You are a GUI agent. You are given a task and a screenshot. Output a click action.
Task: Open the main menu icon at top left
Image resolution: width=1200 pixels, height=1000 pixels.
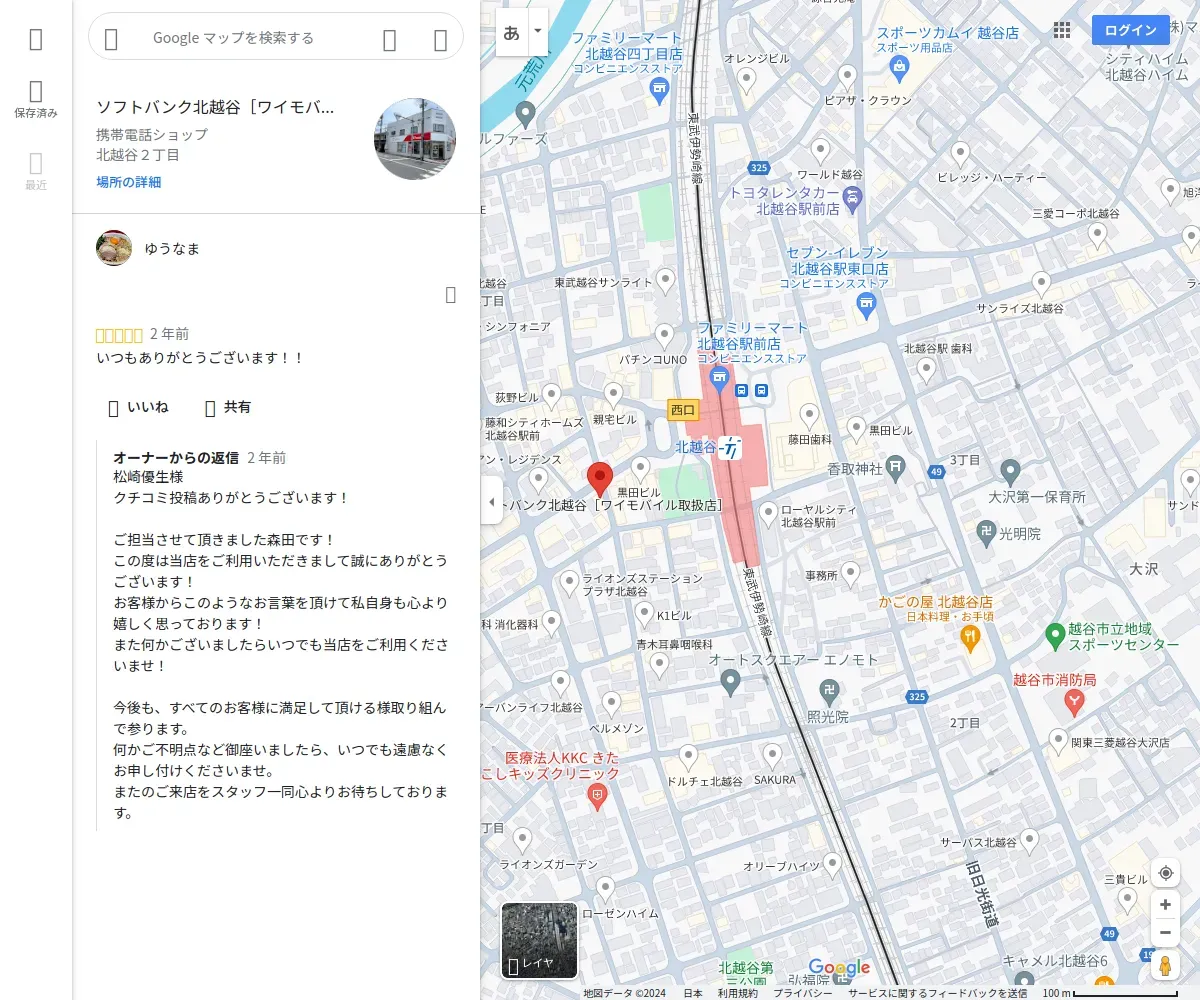tap(36, 39)
